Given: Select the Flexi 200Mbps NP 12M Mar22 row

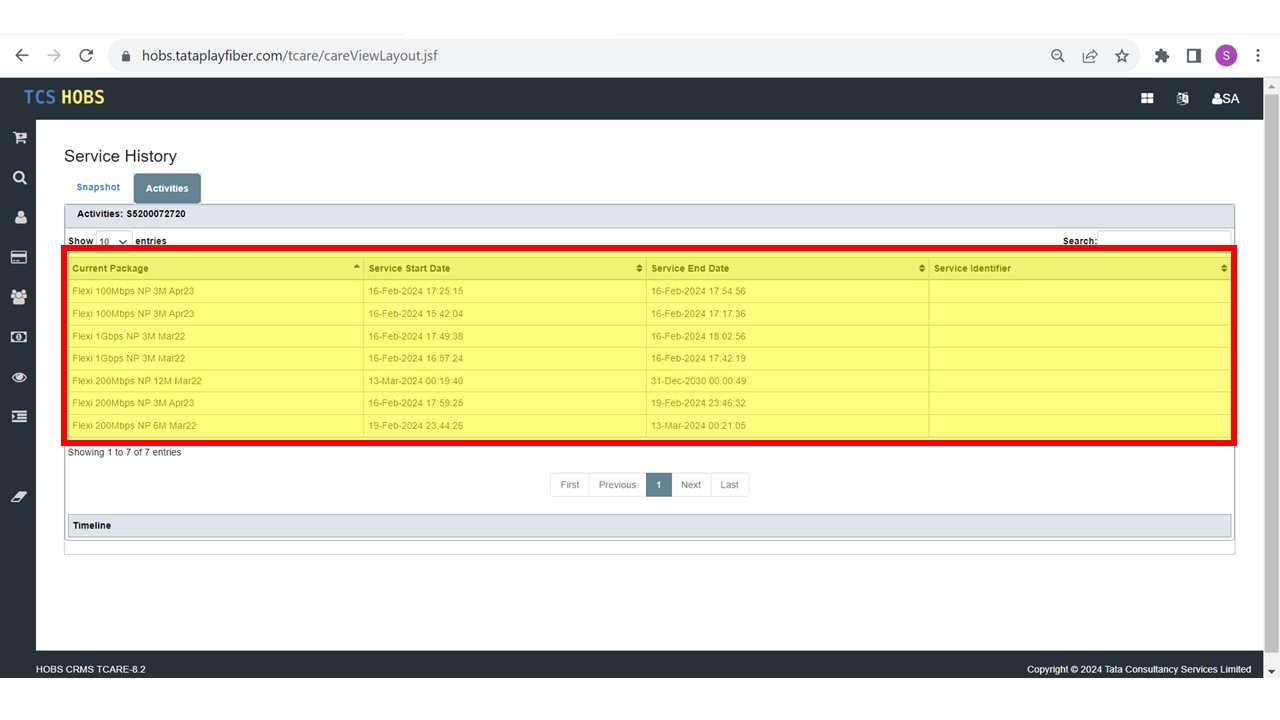Looking at the screenshot, I should point(649,381).
